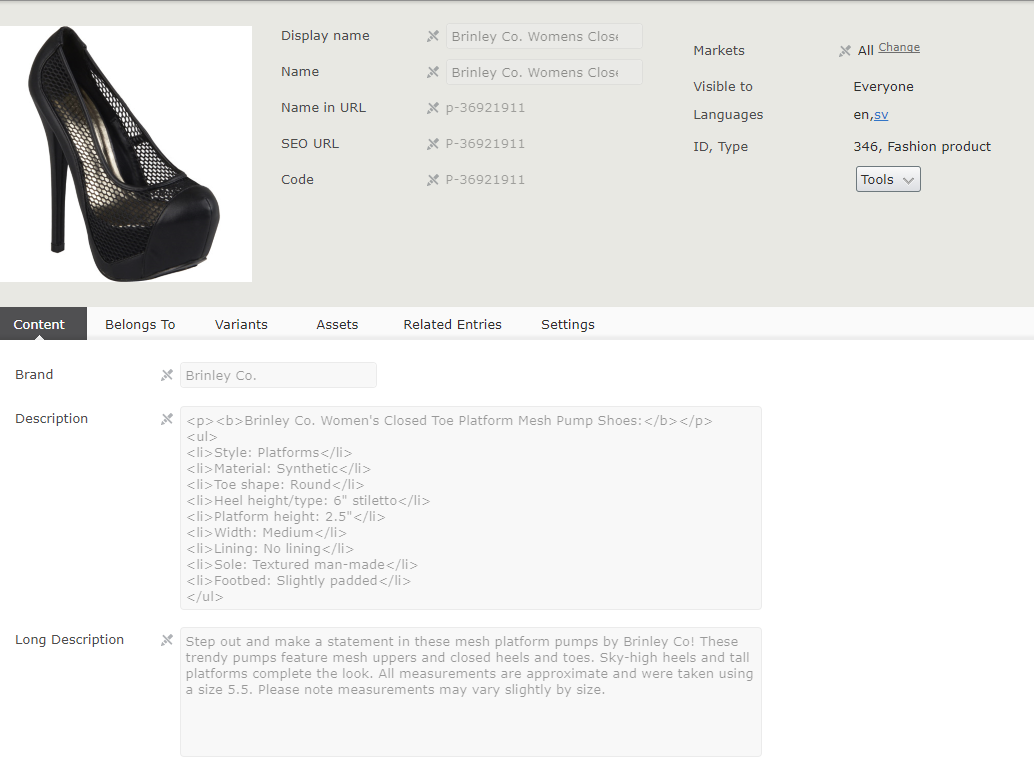Click the 'Visible to' label
Viewport: 1034px width, 764px height.
coord(723,86)
